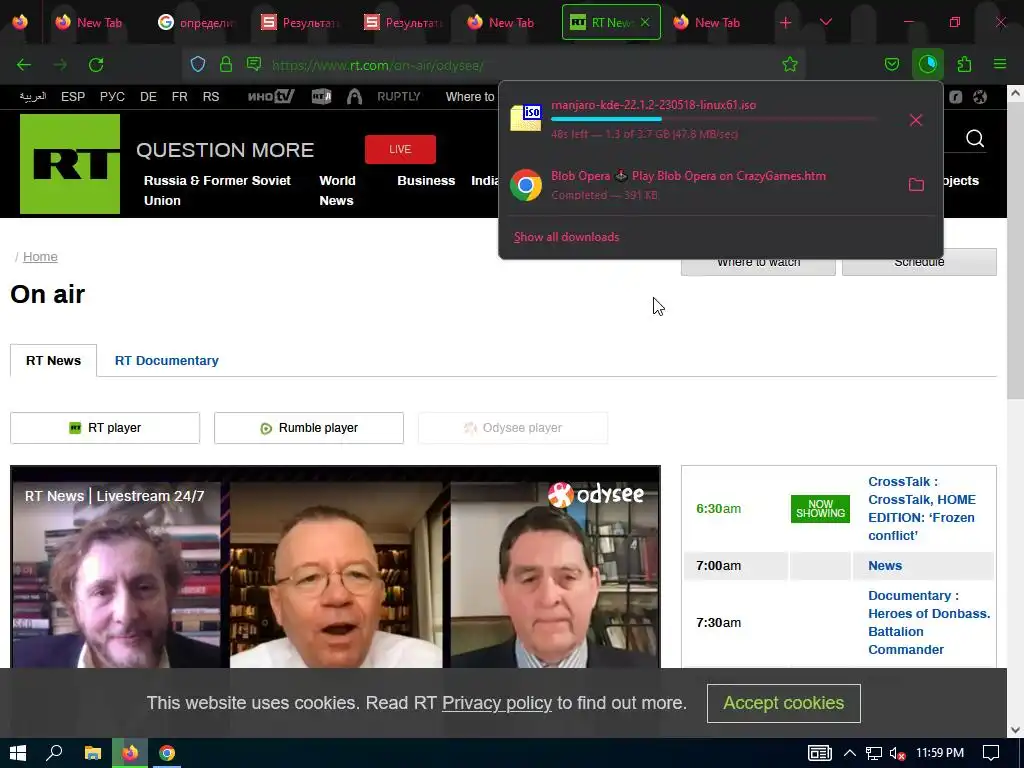
Task: Click the green RT logo
Action: 70,164
